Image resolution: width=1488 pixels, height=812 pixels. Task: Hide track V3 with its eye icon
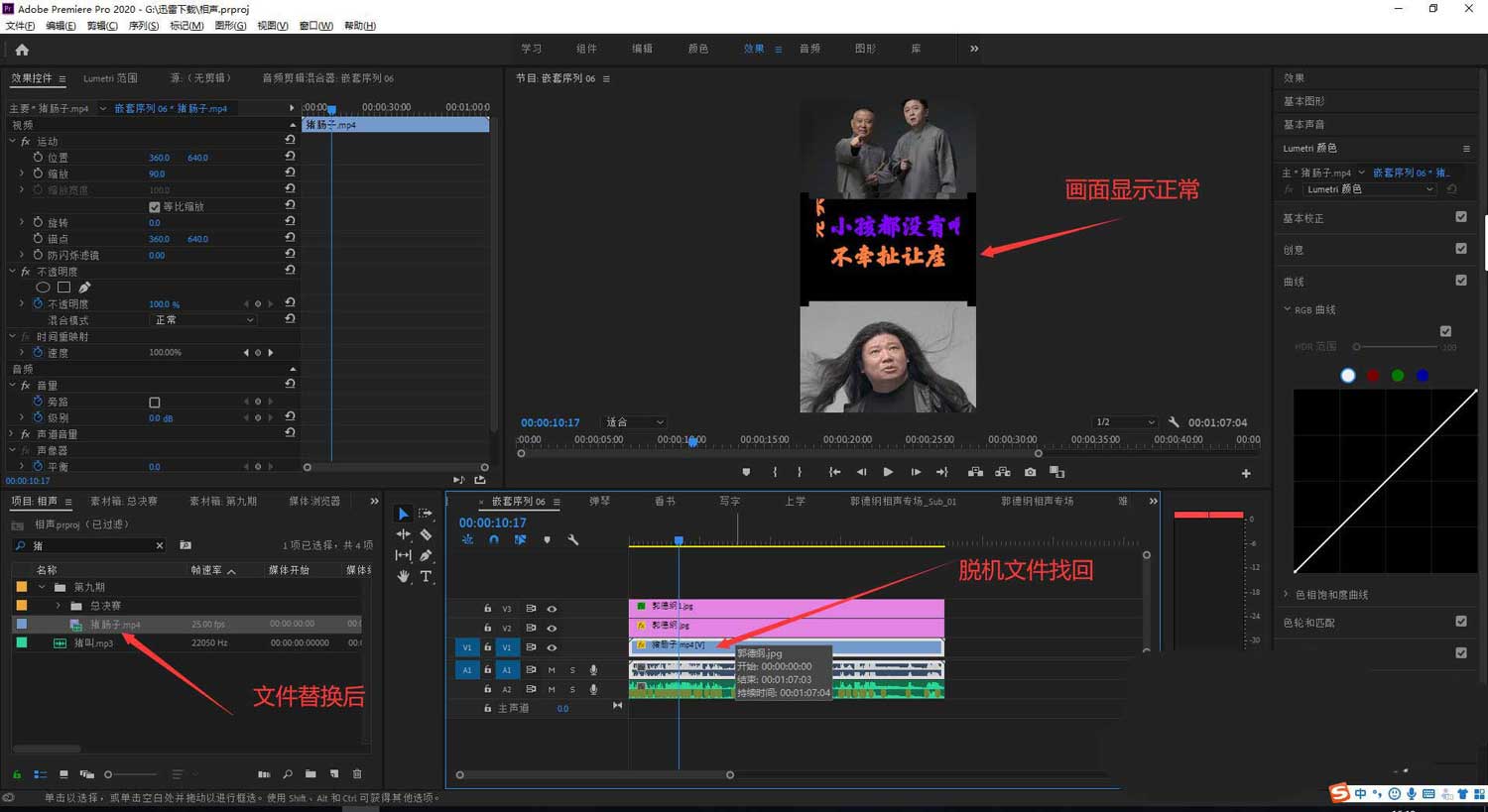coord(552,609)
